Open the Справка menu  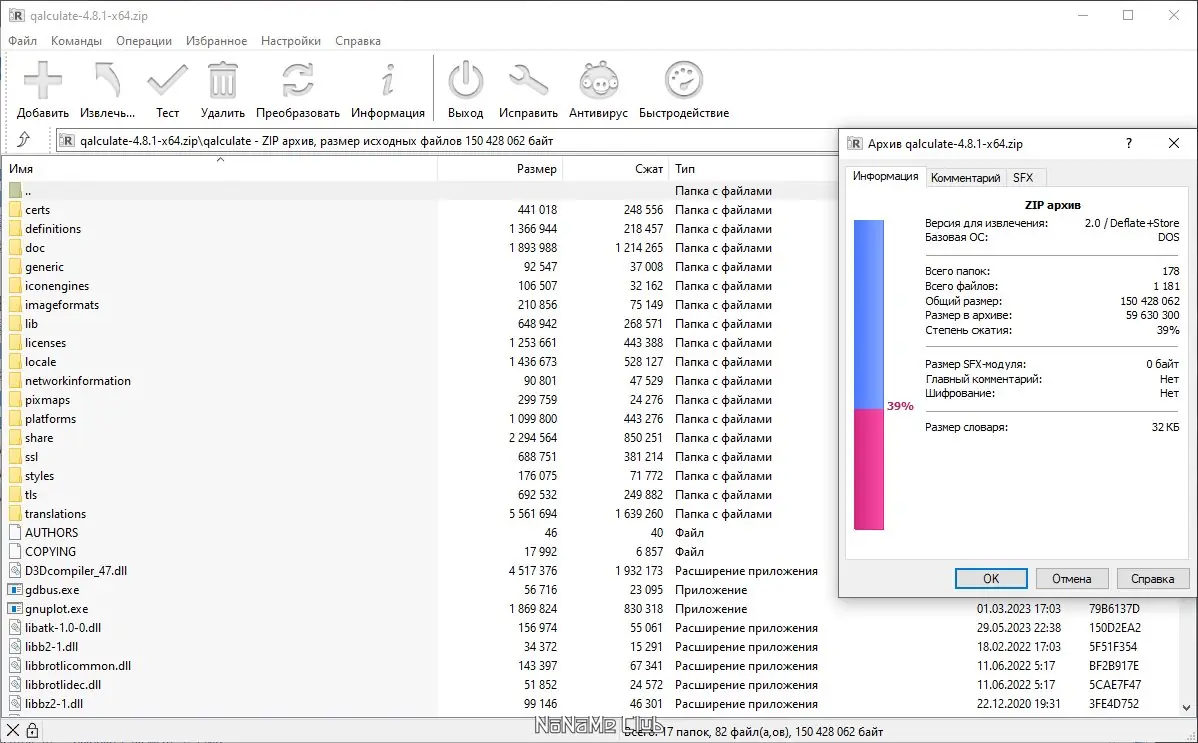[358, 41]
